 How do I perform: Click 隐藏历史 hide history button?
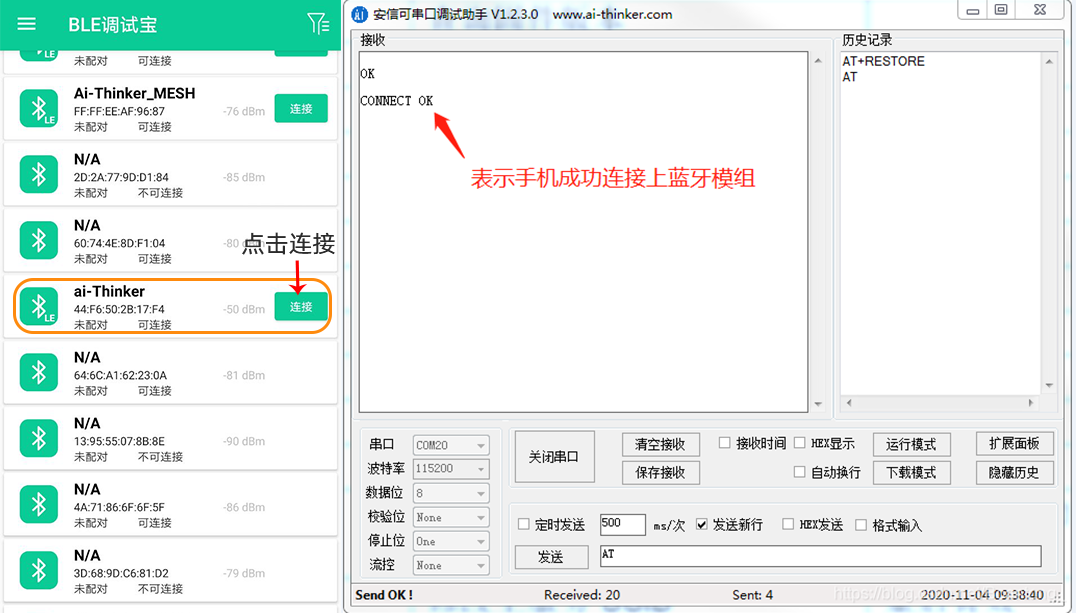click(1014, 473)
